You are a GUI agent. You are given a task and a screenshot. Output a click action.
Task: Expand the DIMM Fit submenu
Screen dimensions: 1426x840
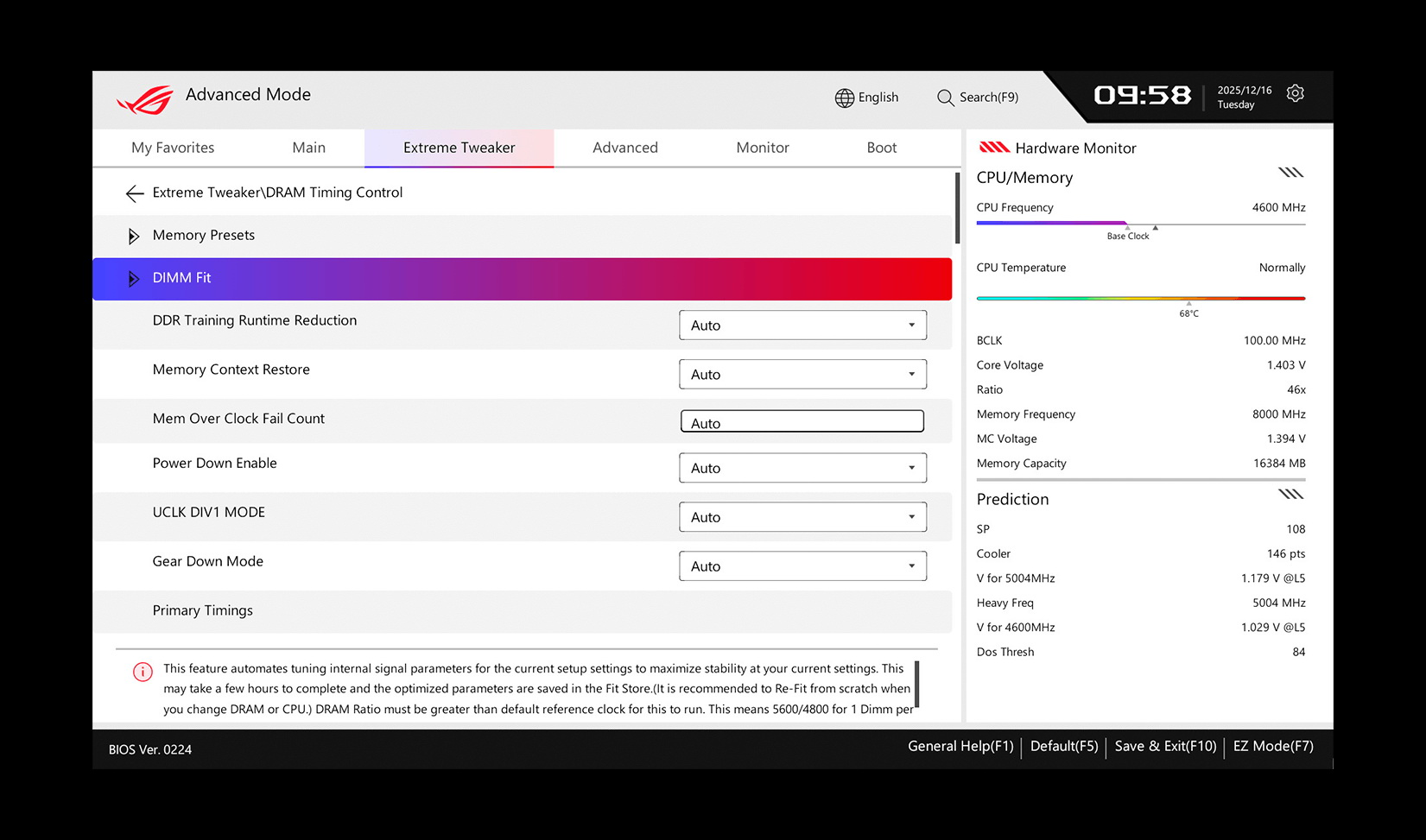(x=134, y=278)
